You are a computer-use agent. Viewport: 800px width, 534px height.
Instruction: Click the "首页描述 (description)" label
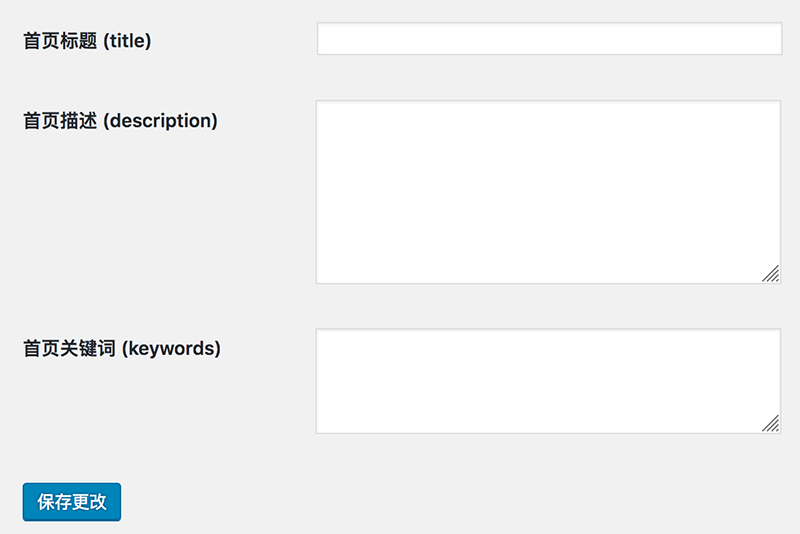point(120,121)
